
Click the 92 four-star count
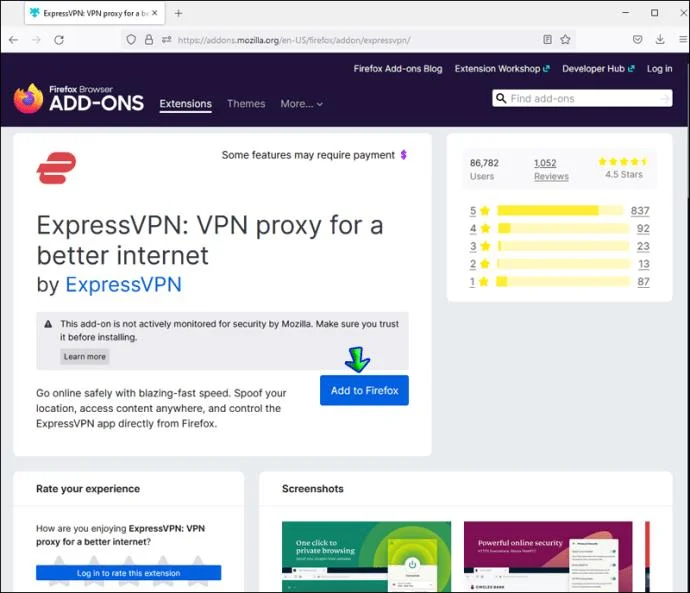[x=643, y=228]
